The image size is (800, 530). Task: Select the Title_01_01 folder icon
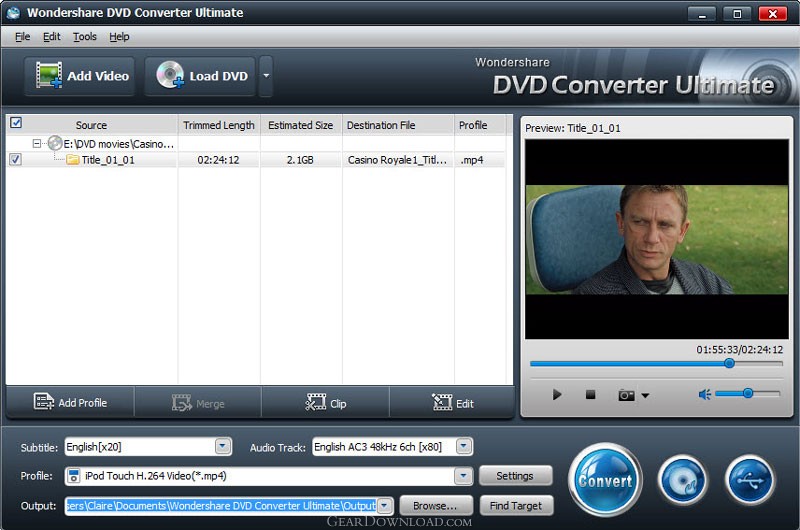point(73,160)
